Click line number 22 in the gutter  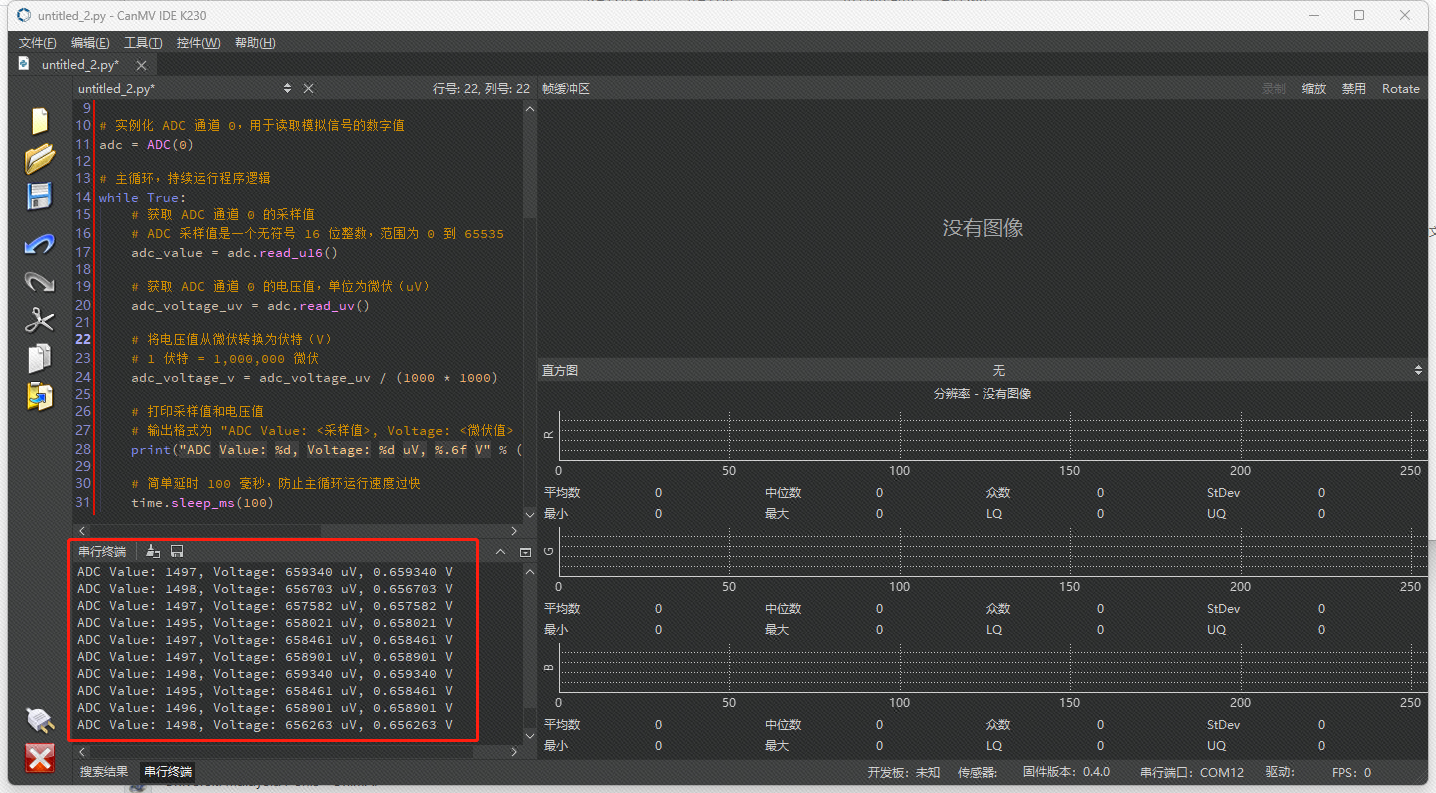click(x=83, y=339)
